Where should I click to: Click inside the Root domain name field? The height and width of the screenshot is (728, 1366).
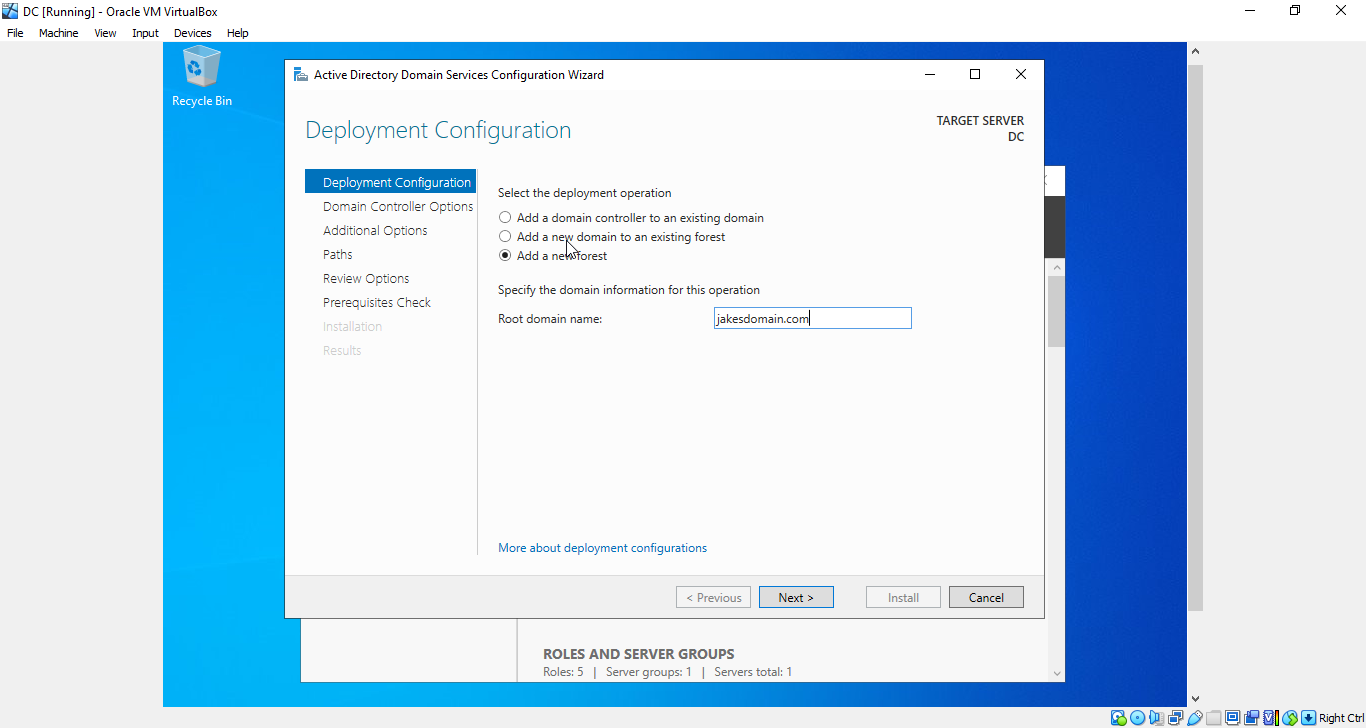pyautogui.click(x=812, y=317)
